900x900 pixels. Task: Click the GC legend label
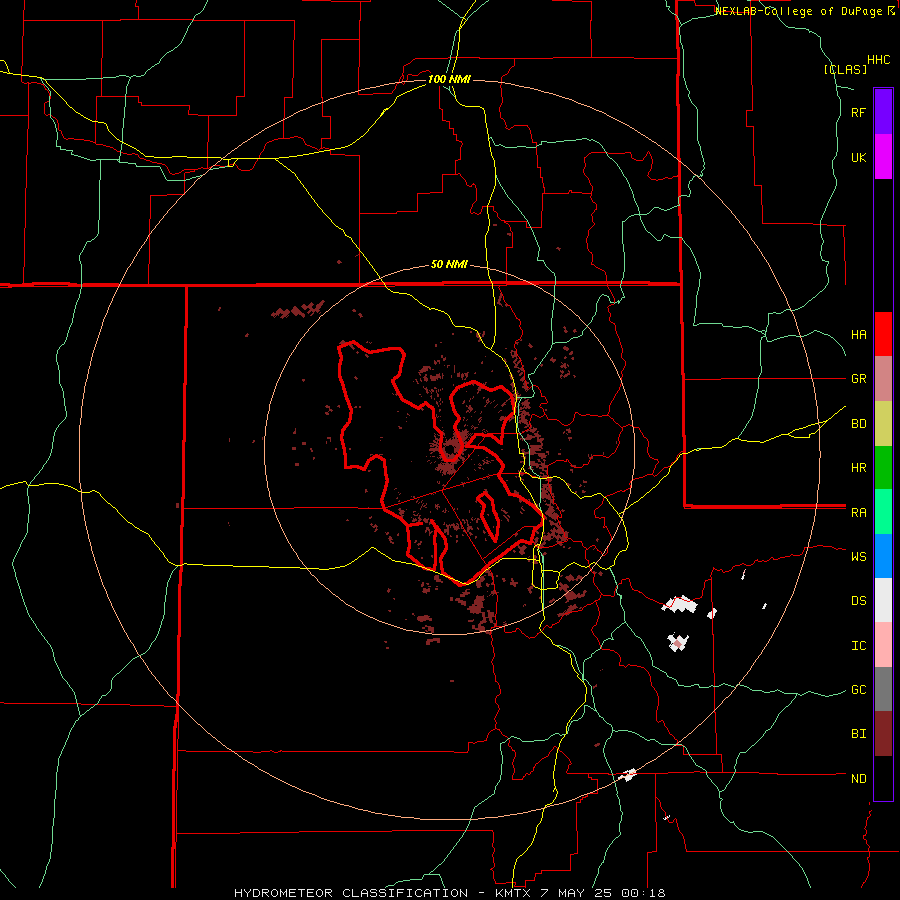click(x=859, y=690)
